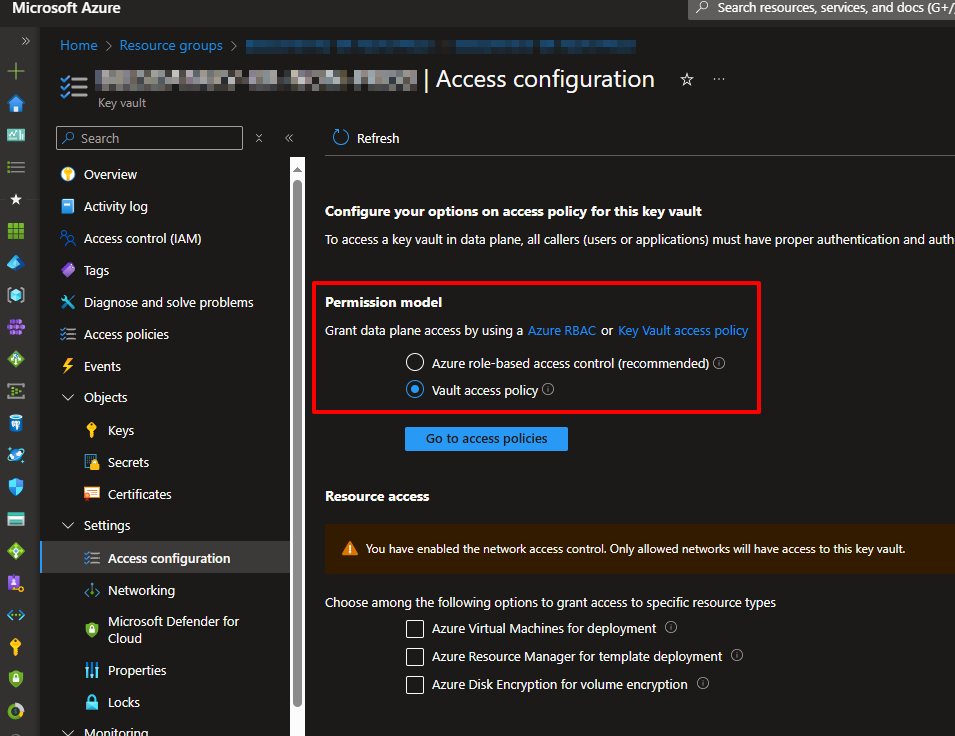The image size is (955, 736).
Task: Open Microsoft Defender for Cloud
Action: [174, 630]
